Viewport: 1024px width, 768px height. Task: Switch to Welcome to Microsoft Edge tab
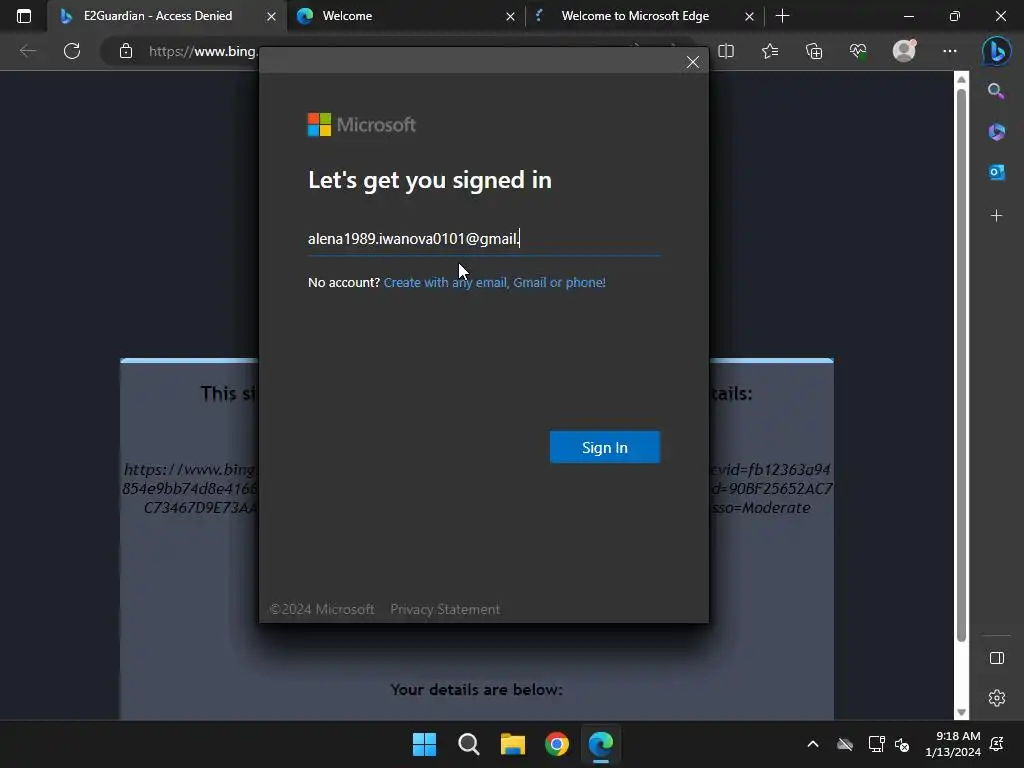[x=645, y=16]
